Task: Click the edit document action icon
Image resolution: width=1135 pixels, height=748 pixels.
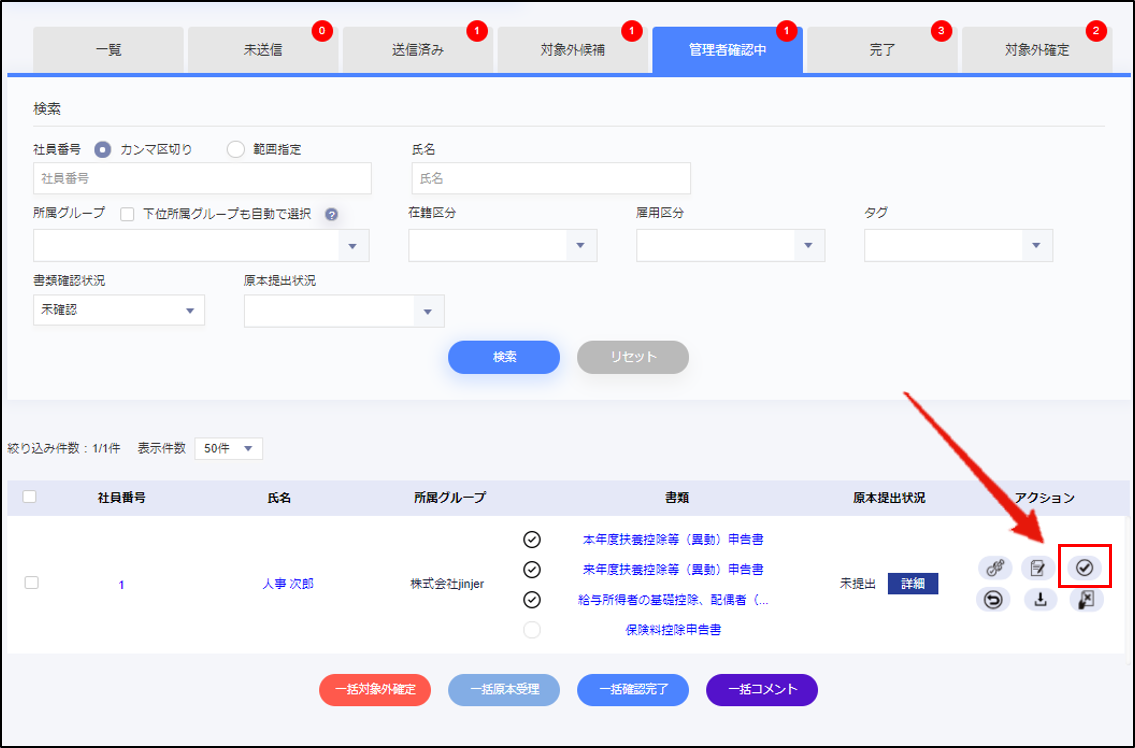Action: click(1039, 568)
